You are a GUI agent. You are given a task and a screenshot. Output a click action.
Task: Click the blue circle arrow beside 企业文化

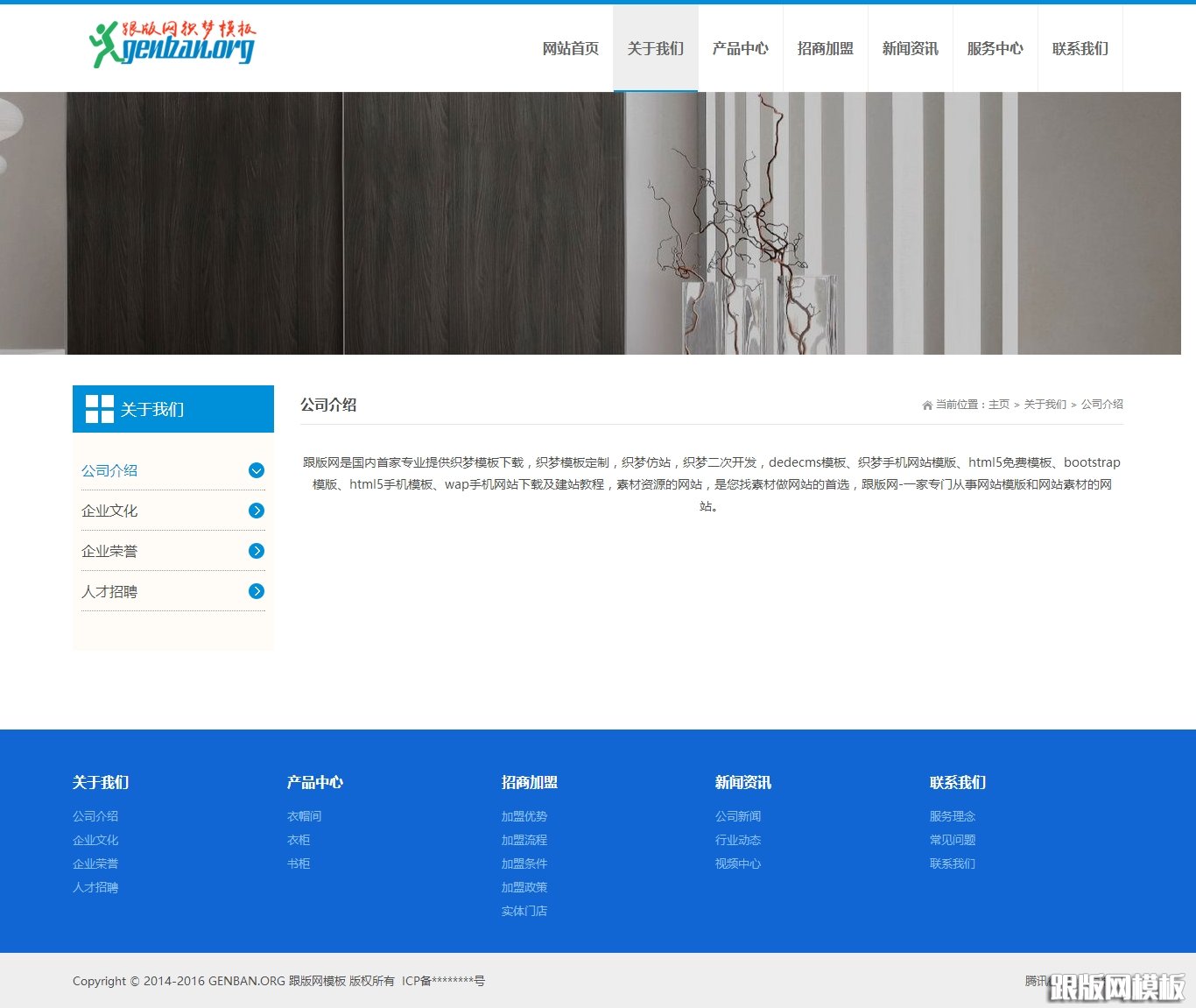tap(256, 511)
